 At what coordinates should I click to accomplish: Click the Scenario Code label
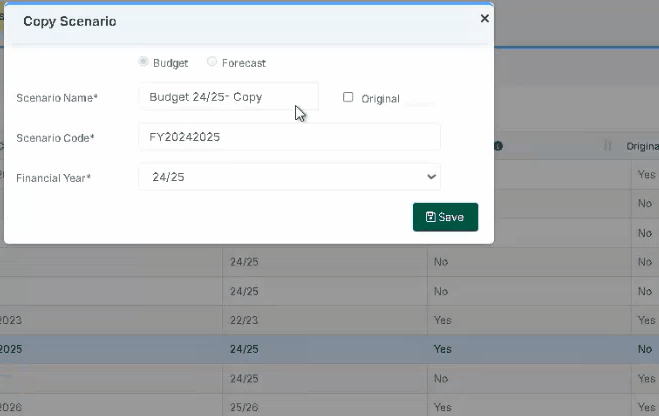(55, 138)
